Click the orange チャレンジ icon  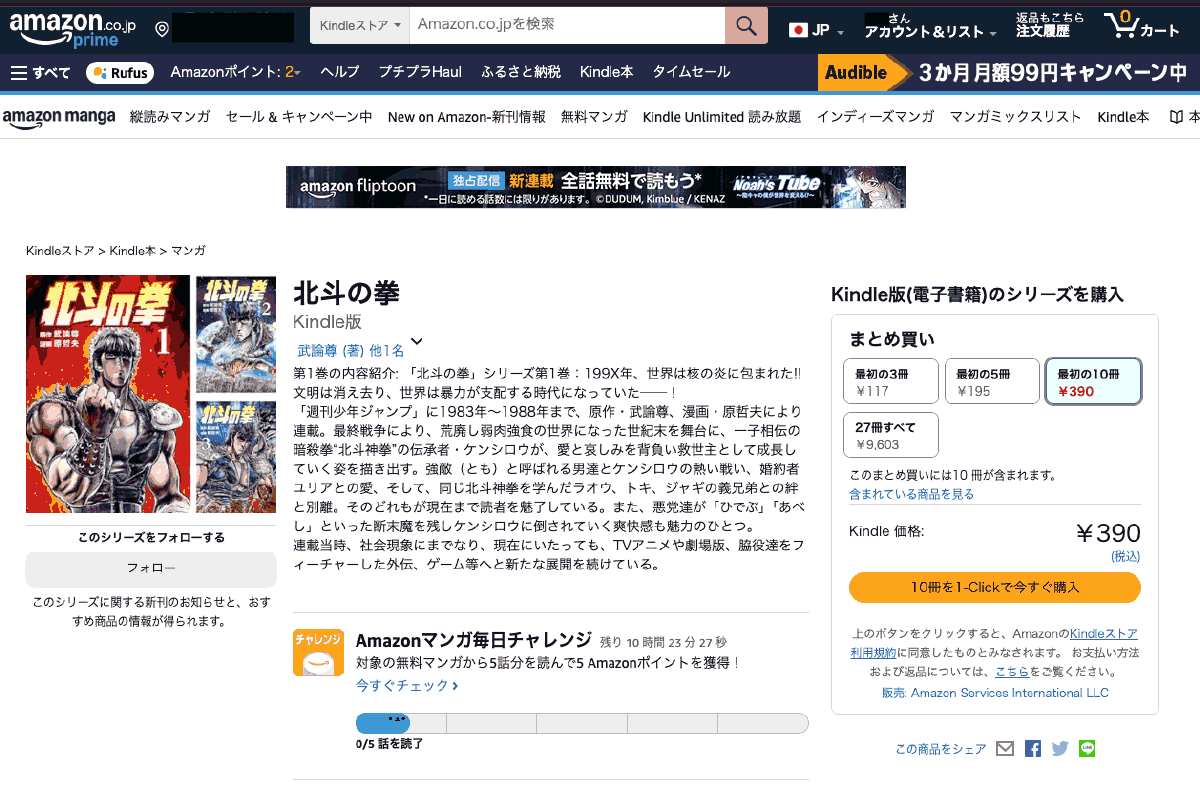pyautogui.click(x=318, y=652)
